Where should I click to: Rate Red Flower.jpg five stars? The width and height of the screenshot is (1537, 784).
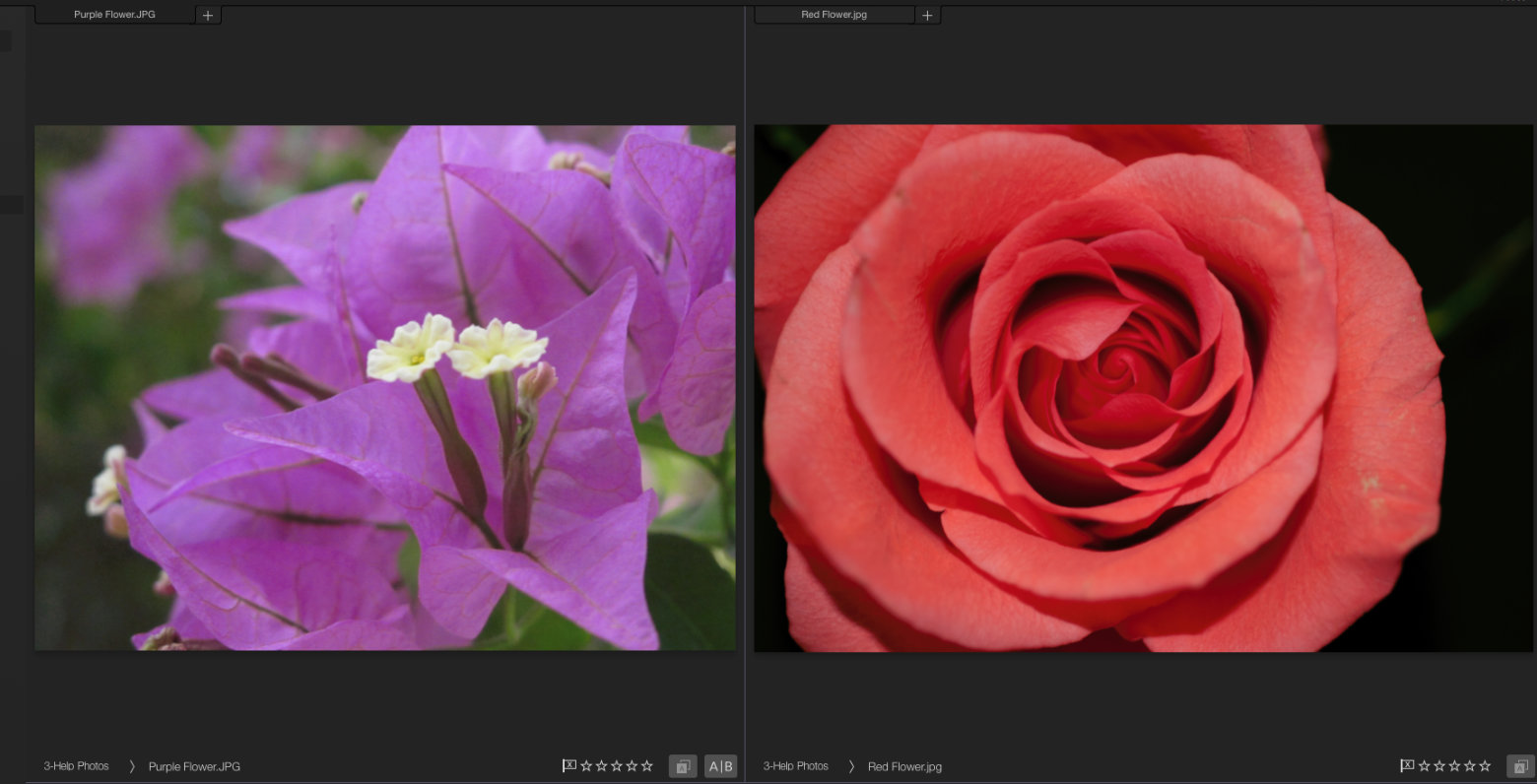[1485, 765]
